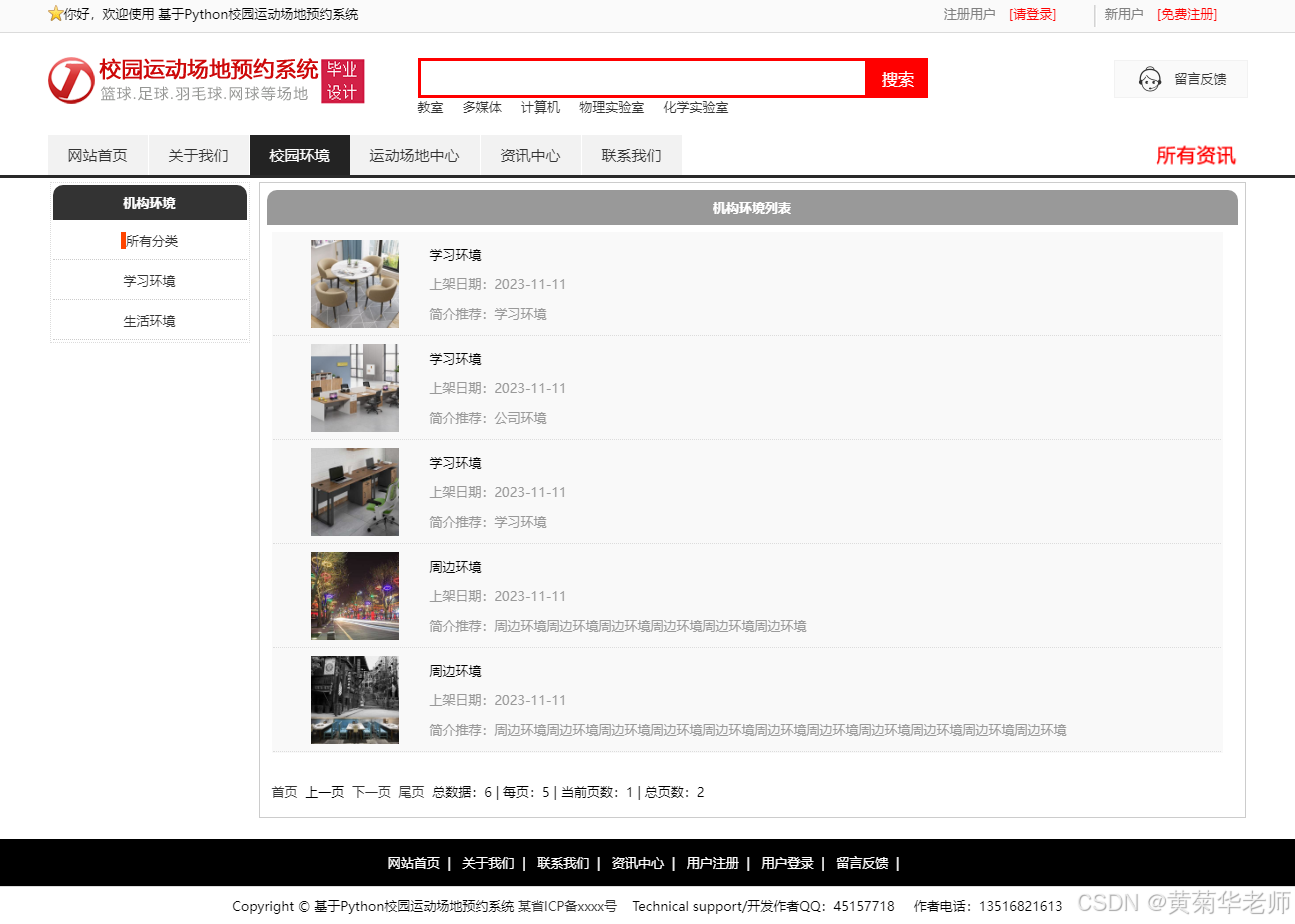The height and width of the screenshot is (924, 1295).
Task: Select 生活环境 category in sidebar
Action: click(149, 320)
